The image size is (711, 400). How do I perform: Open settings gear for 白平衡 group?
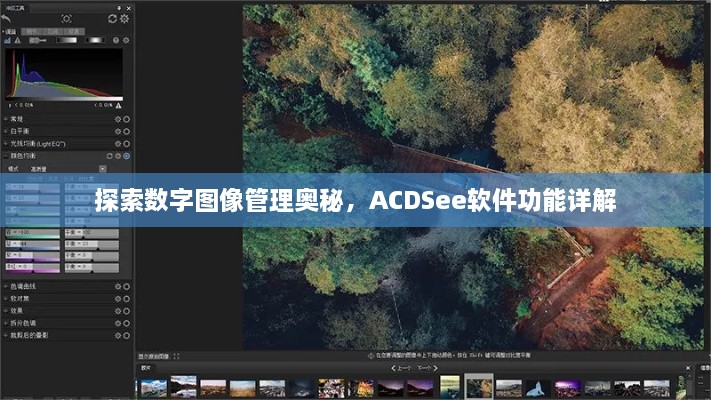tap(118, 132)
